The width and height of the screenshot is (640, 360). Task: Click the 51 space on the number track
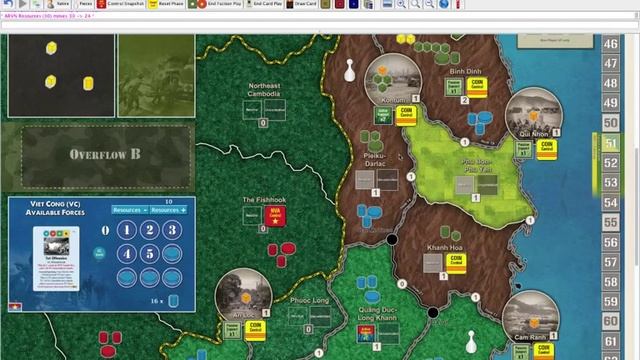tap(611, 143)
